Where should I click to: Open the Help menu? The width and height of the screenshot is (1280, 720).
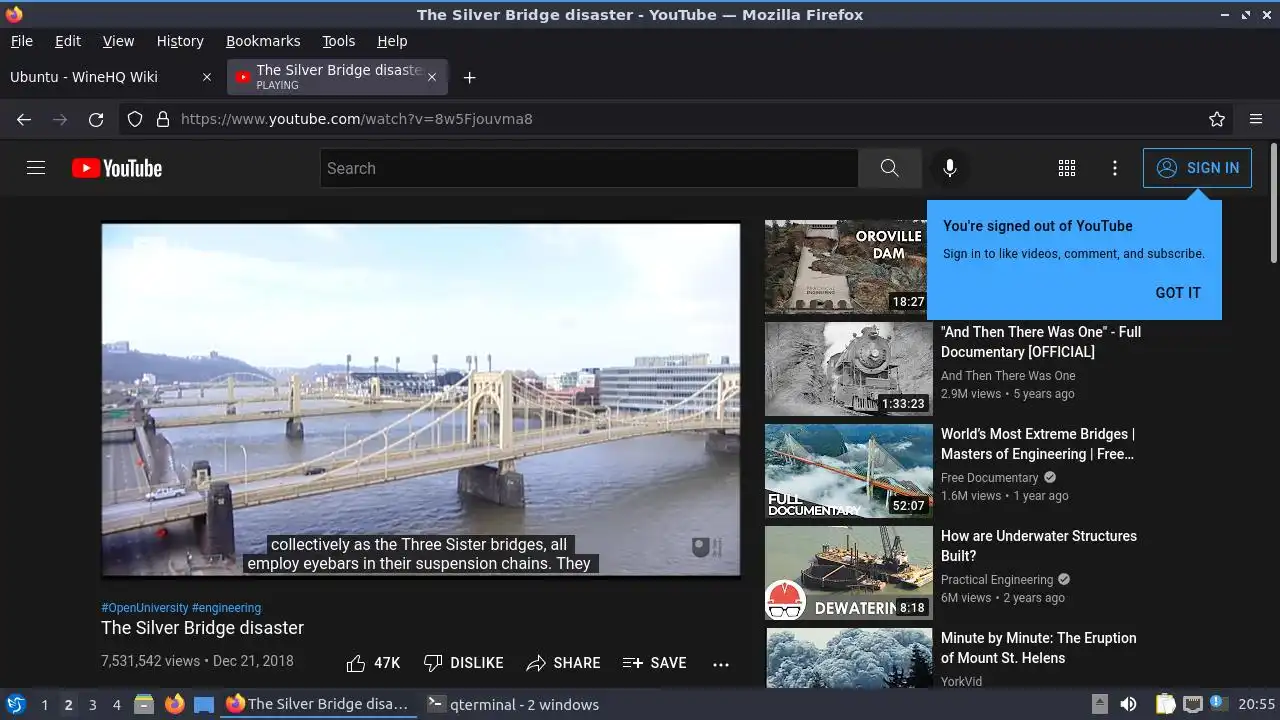392,41
